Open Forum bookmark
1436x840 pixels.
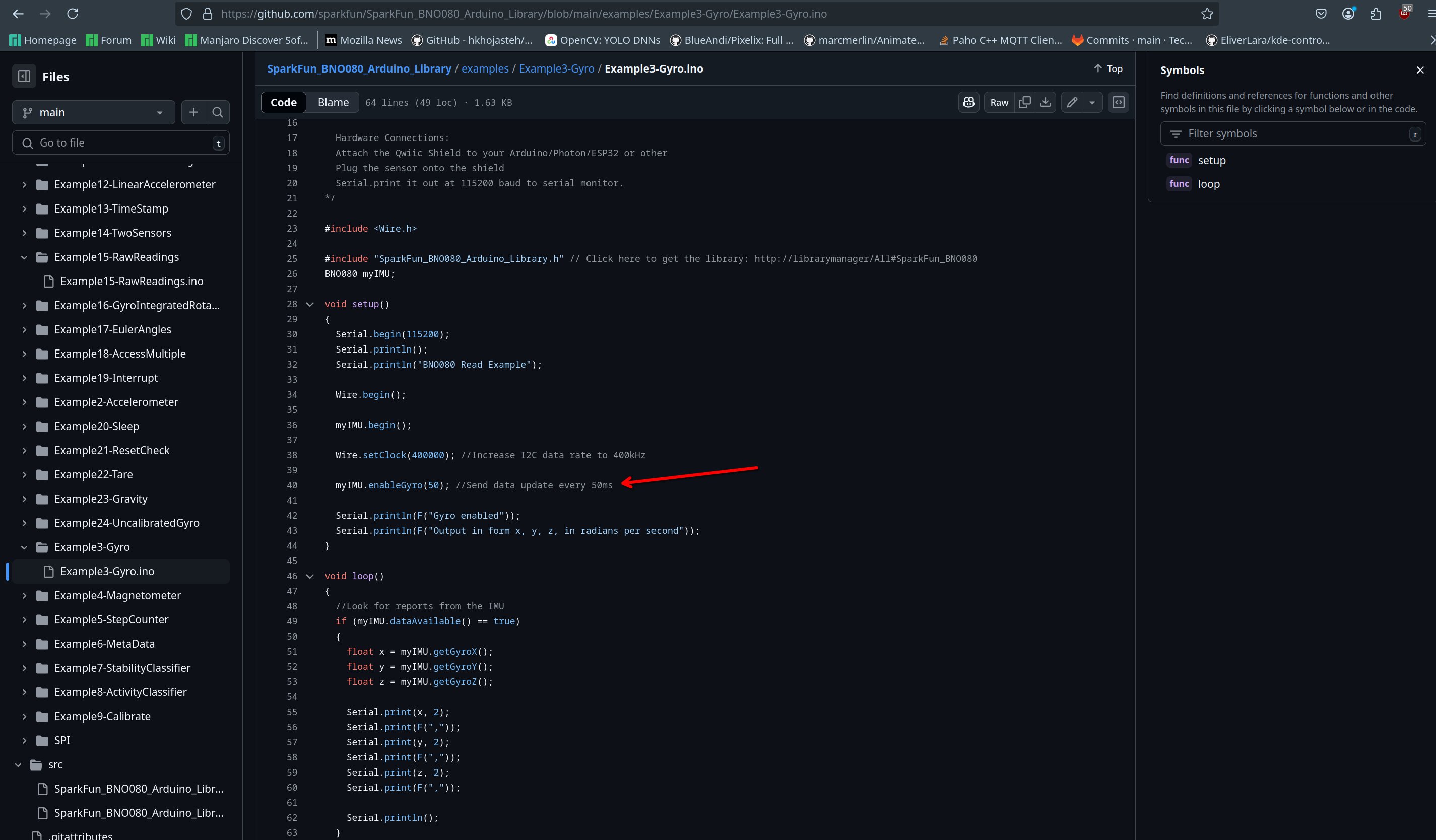(108, 40)
